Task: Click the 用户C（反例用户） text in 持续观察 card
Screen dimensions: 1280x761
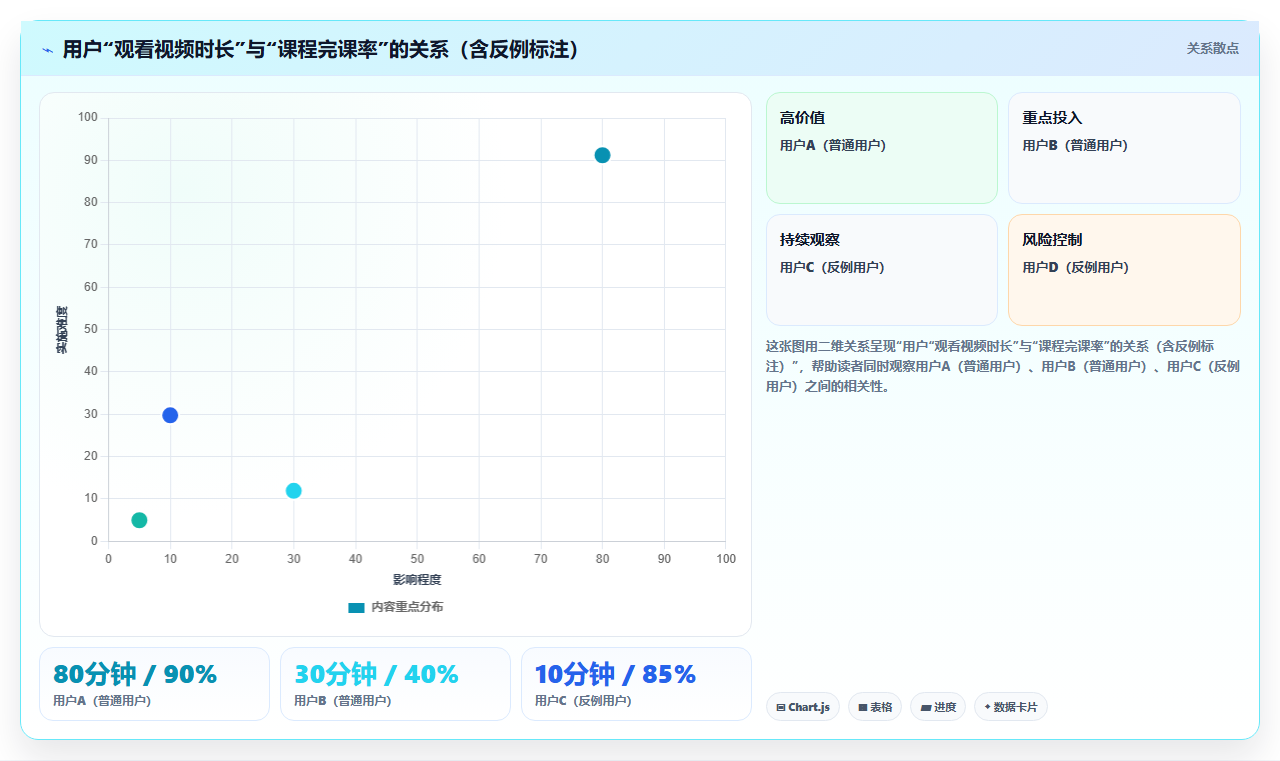Action: point(833,267)
